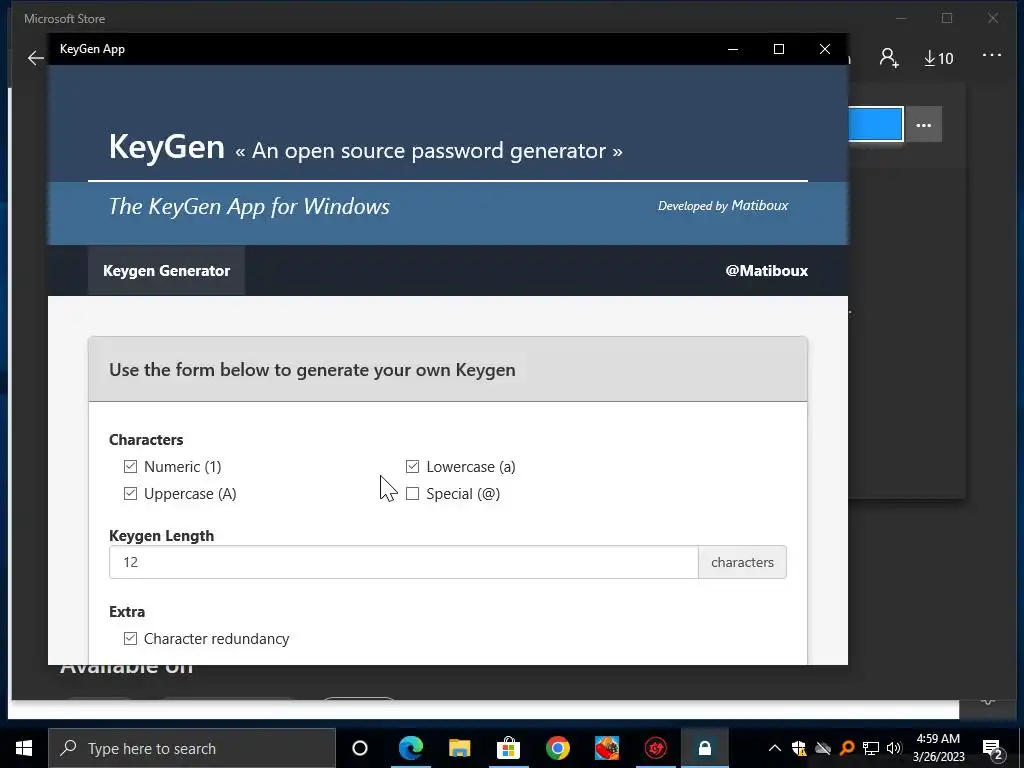1024x768 pixels.
Task: Switch to Microsoft Store taskbar icon
Action: (x=508, y=748)
